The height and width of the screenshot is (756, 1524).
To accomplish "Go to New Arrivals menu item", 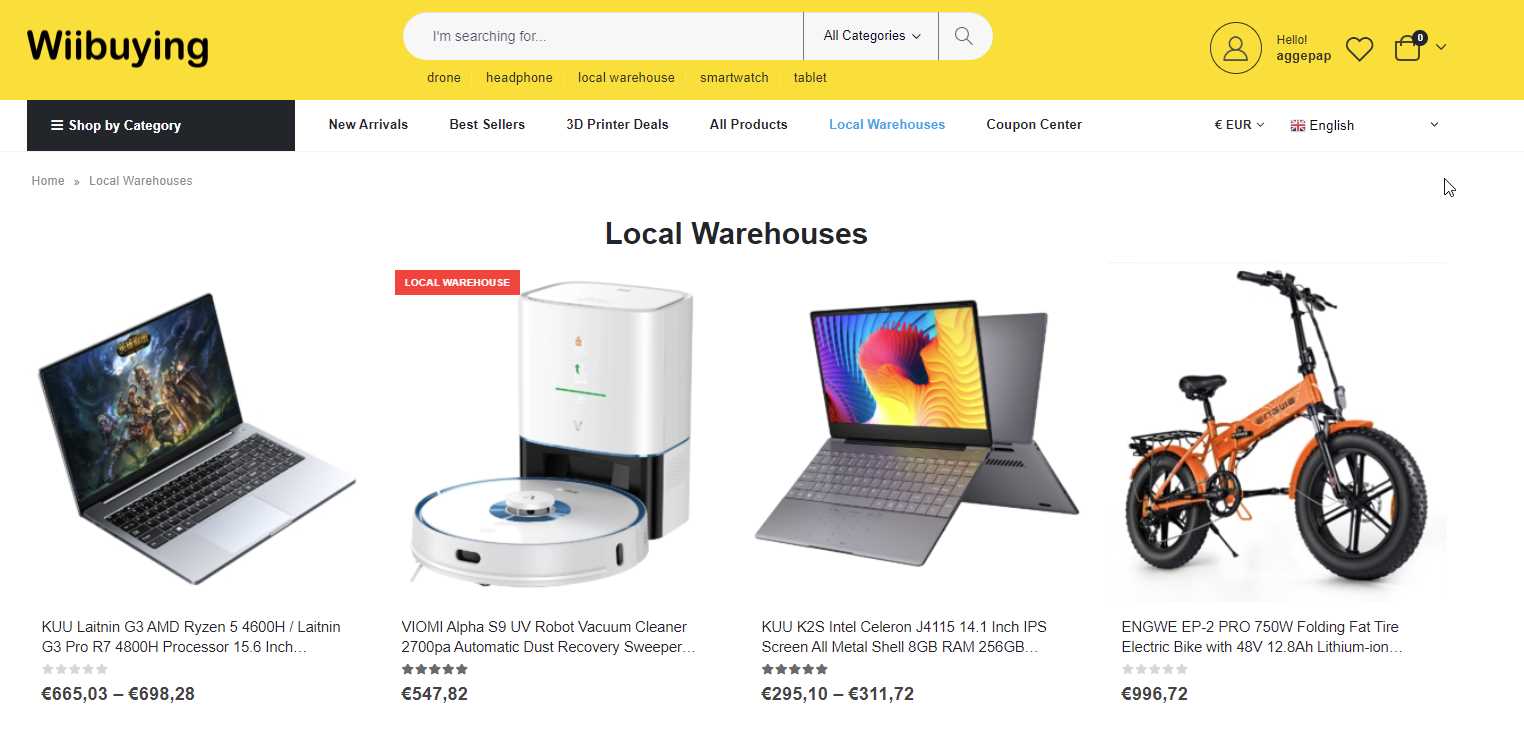I will 368,125.
